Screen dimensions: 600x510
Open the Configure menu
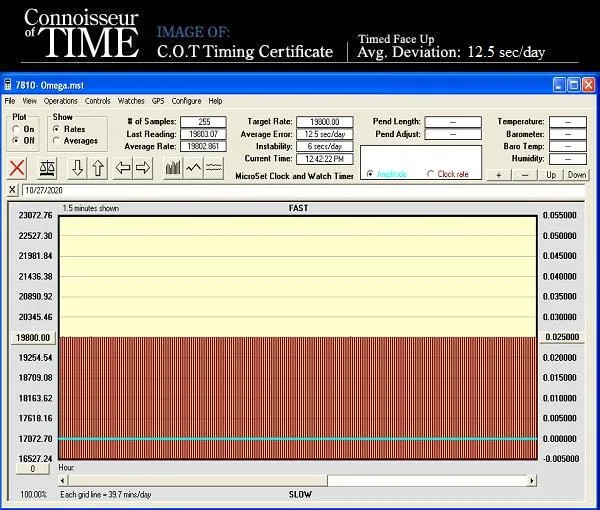pyautogui.click(x=186, y=101)
